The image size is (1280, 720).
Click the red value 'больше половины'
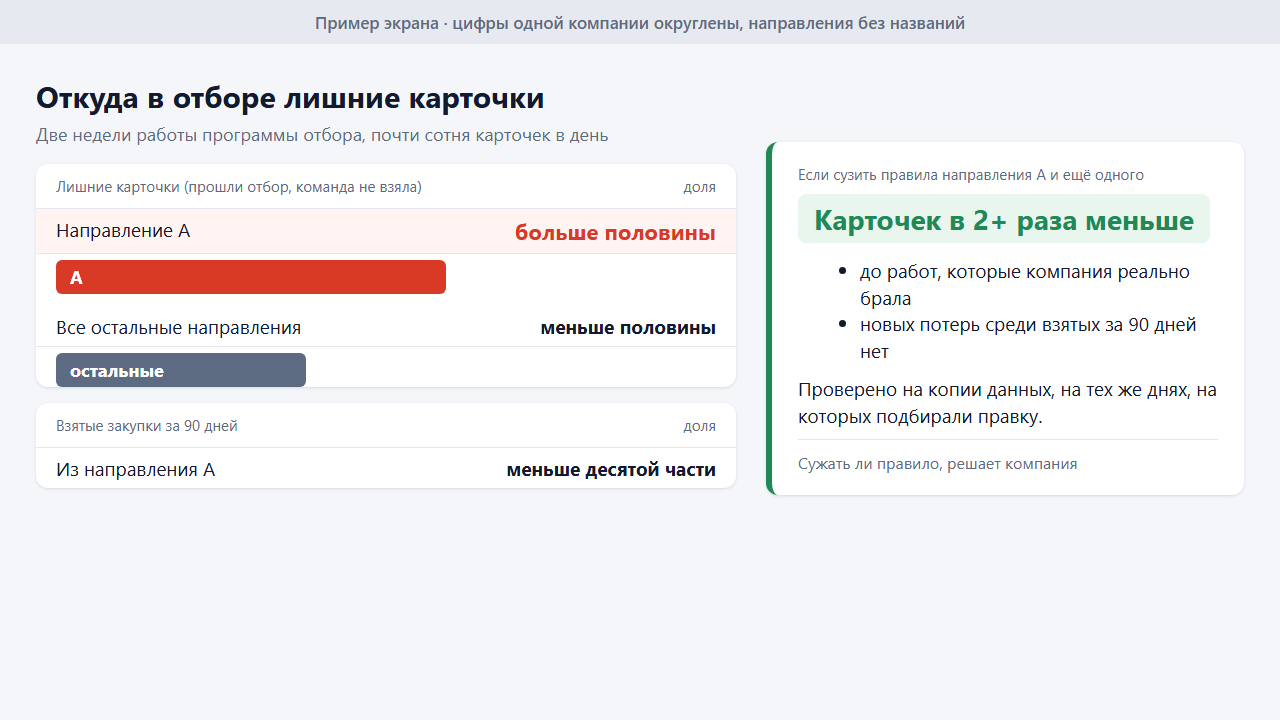pos(615,233)
